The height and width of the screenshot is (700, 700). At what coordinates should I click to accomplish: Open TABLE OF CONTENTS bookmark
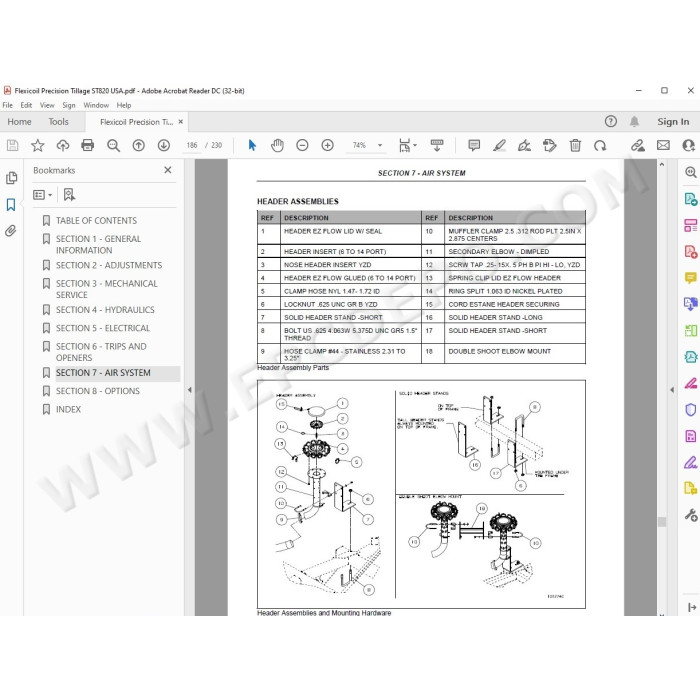(x=96, y=221)
